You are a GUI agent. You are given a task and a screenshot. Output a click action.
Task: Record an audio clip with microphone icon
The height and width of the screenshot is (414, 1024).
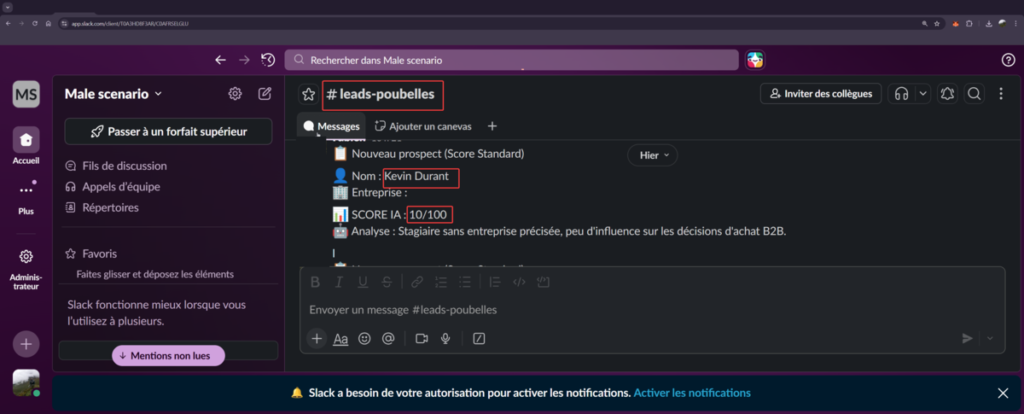446,339
